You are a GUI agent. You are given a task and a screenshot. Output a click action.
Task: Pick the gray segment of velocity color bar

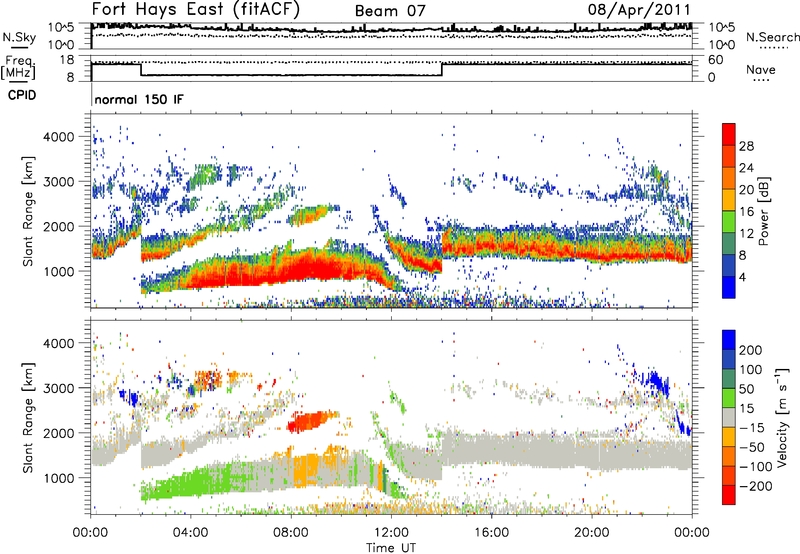coord(729,418)
